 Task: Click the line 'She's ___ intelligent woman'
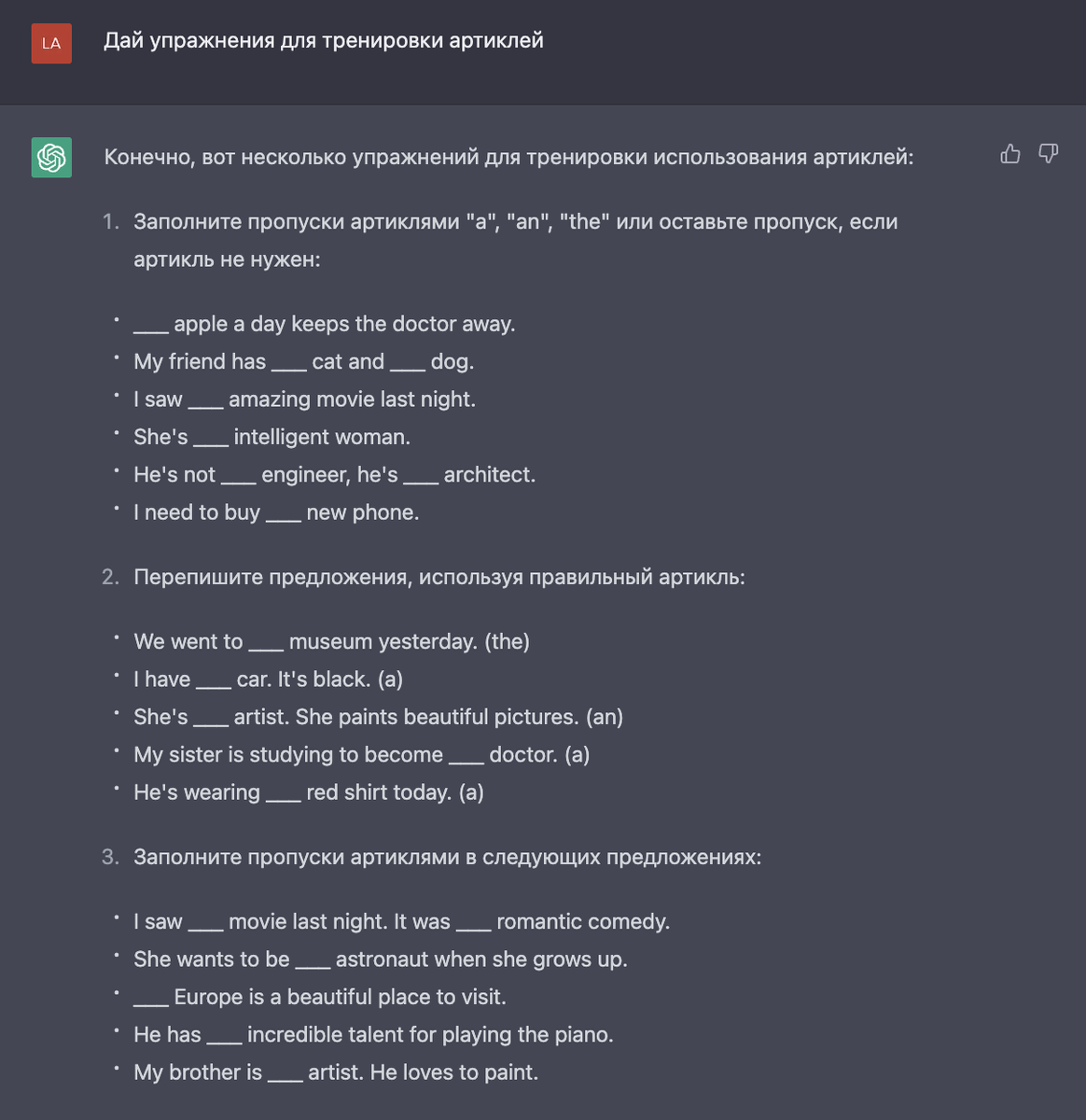(272, 437)
